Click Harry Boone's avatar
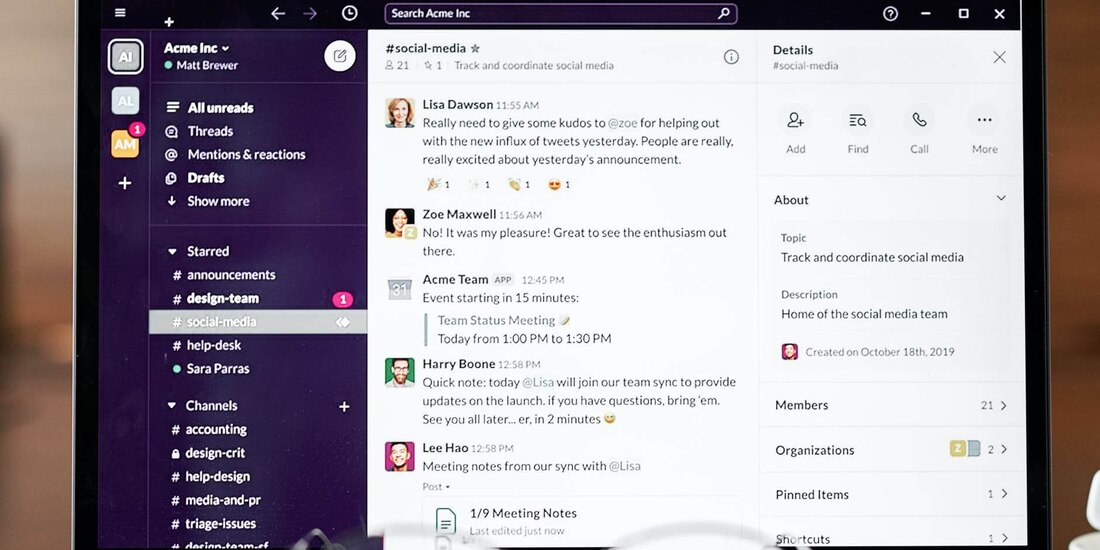This screenshot has width=1100, height=550. [400, 373]
